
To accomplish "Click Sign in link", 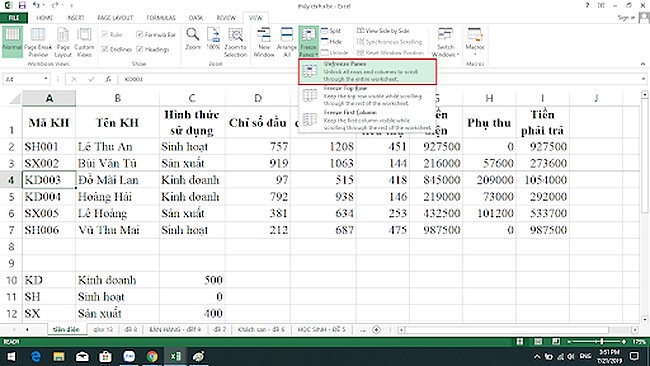I will point(626,18).
